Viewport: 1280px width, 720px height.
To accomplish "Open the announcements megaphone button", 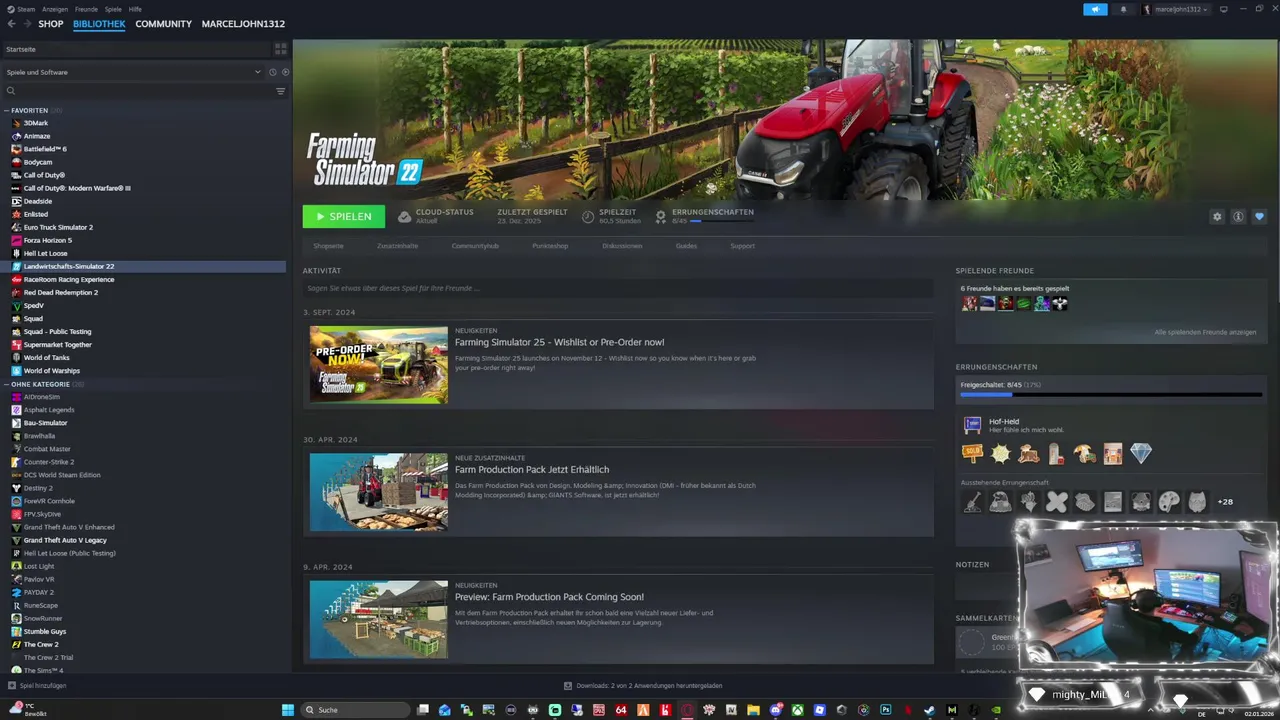I will pos(1095,9).
